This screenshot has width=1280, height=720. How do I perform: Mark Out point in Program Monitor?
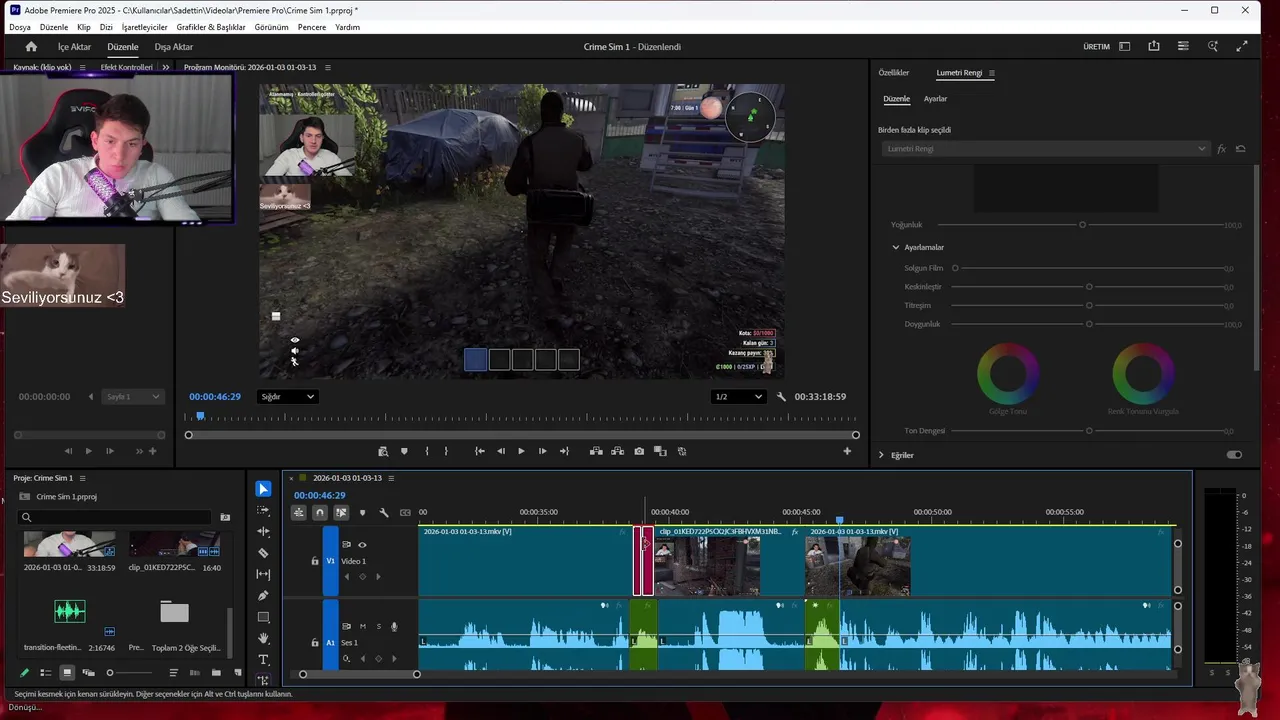click(x=446, y=451)
